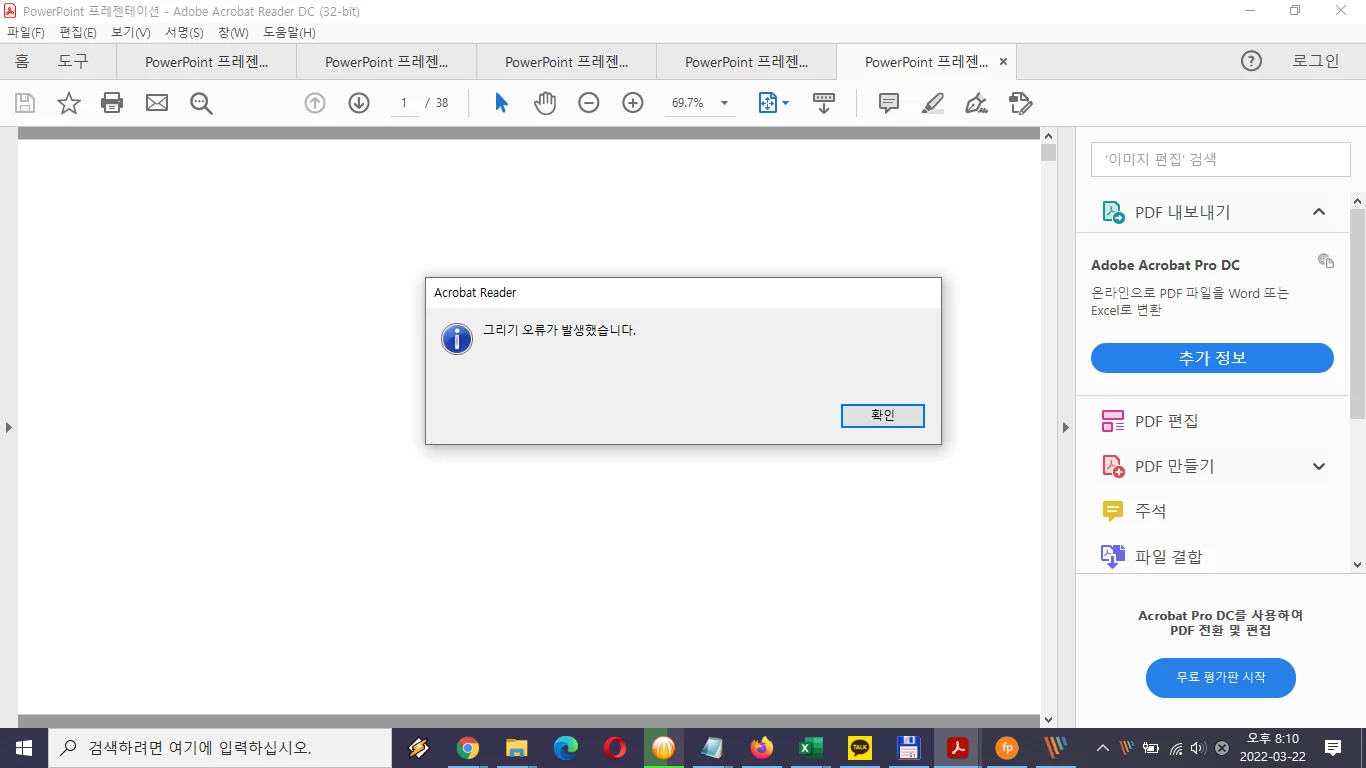Screen dimensions: 1366x768
Task: Click the save file icon
Action: (x=25, y=103)
